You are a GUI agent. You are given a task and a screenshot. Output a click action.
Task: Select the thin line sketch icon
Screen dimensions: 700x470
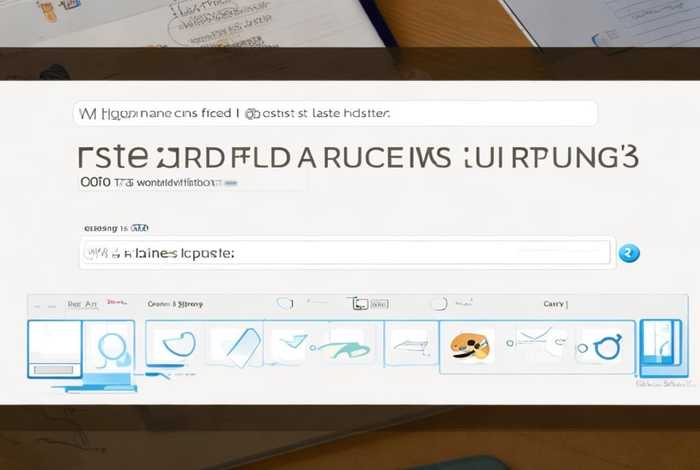point(408,346)
